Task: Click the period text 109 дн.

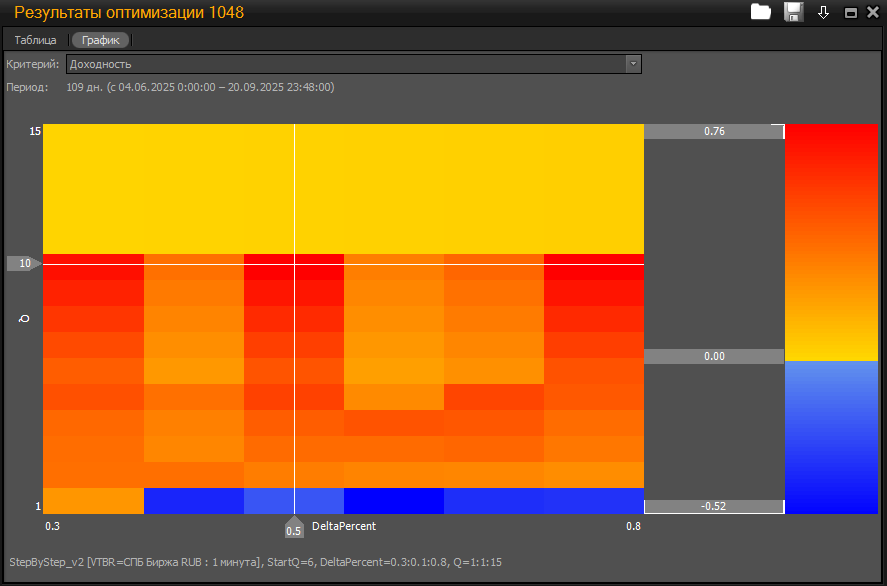Action: pos(200,87)
